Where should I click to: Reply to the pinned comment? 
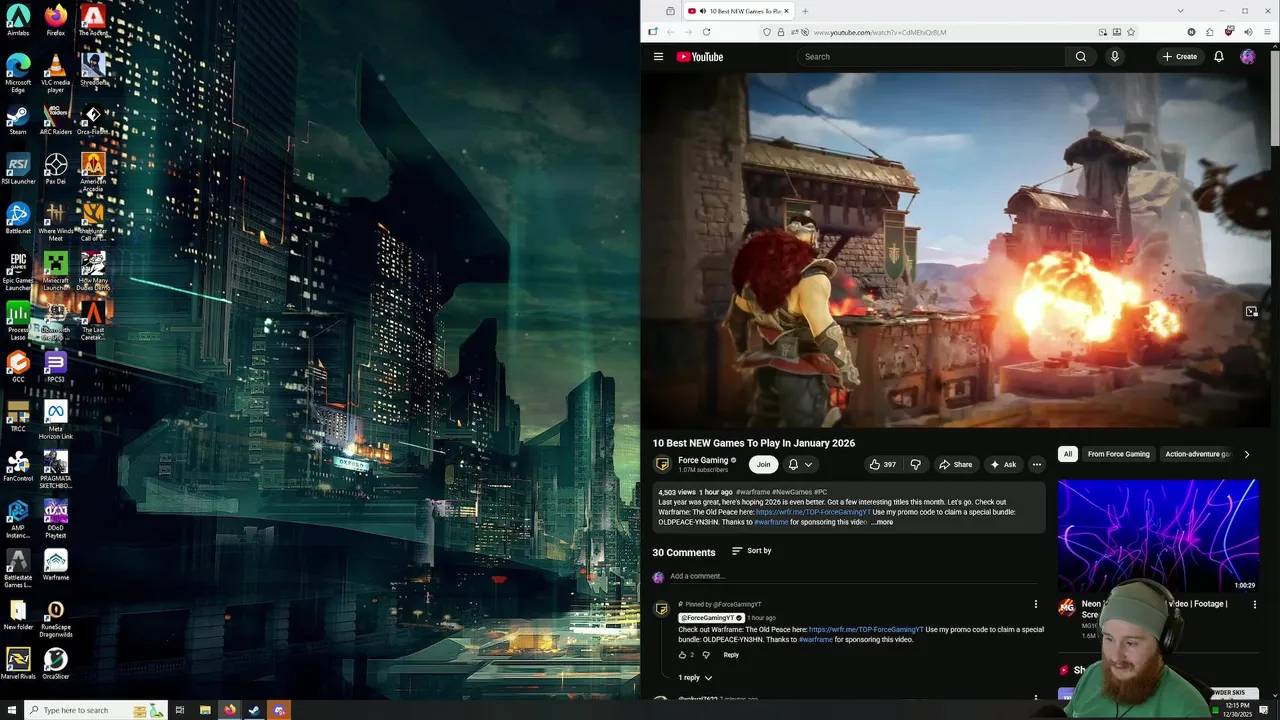coord(731,655)
